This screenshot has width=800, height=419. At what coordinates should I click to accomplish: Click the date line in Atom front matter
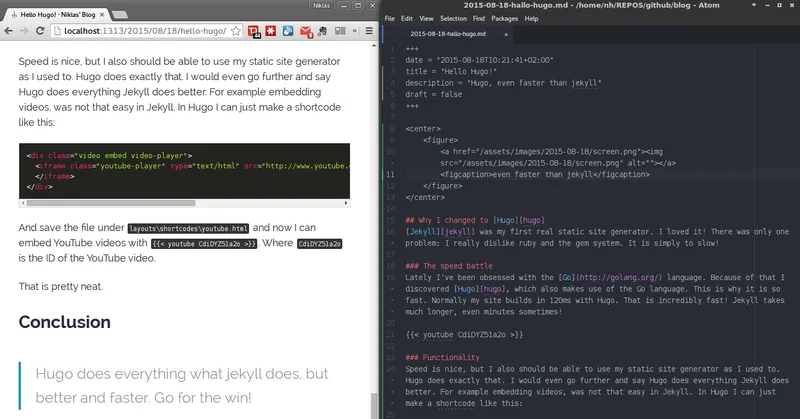tap(480, 60)
